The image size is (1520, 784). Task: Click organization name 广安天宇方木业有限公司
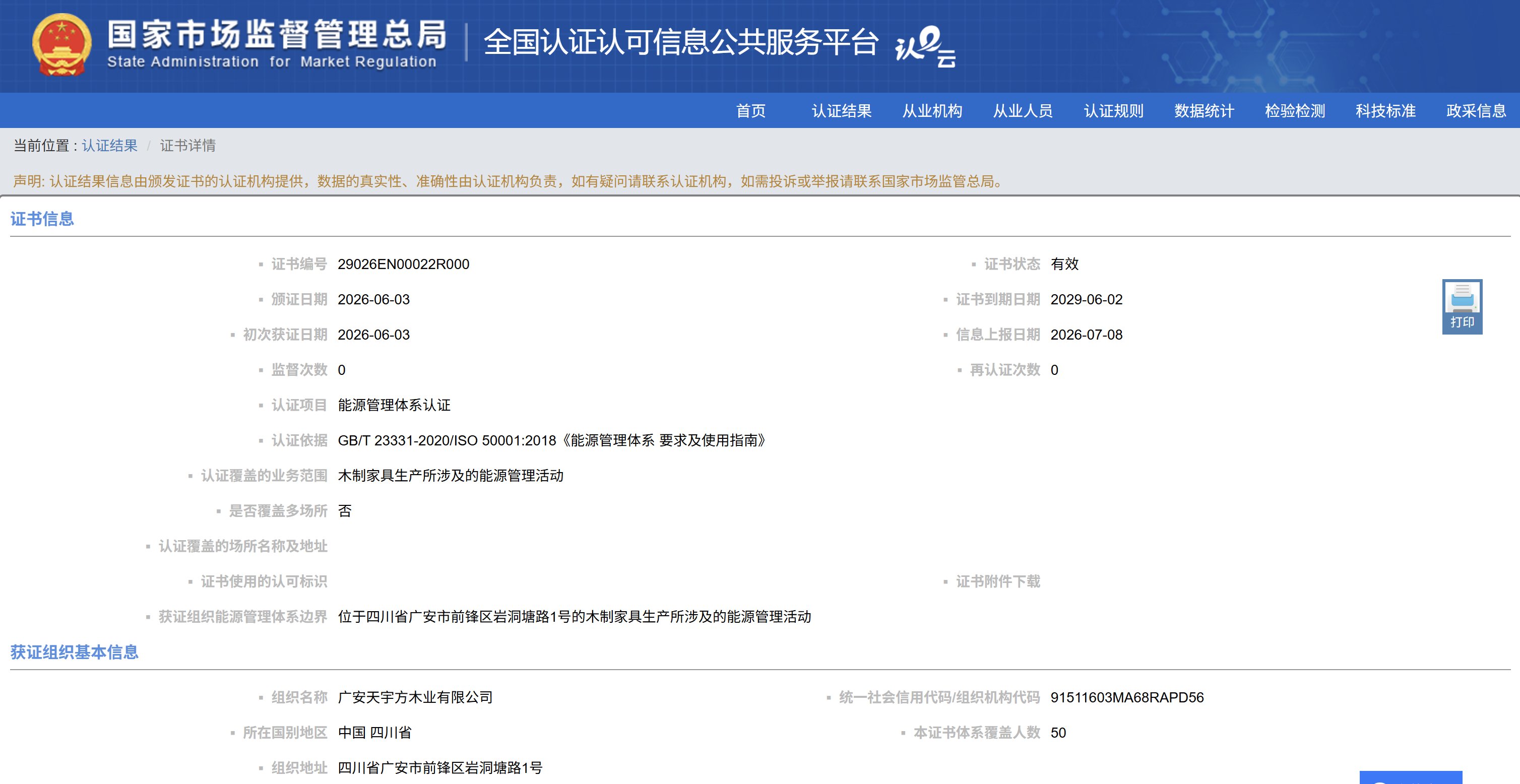click(x=415, y=698)
